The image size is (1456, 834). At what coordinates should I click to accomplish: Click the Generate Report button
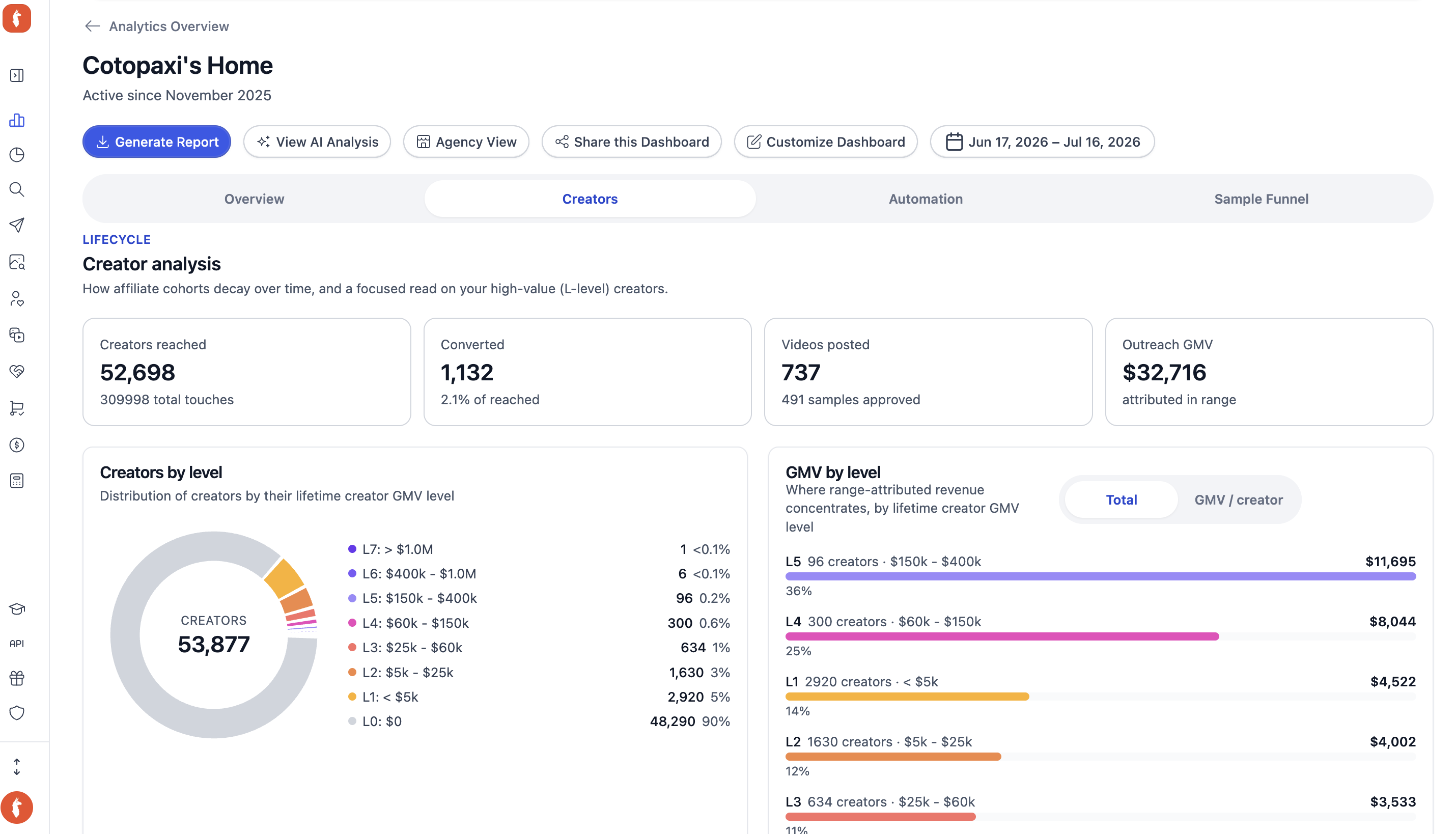click(x=156, y=142)
